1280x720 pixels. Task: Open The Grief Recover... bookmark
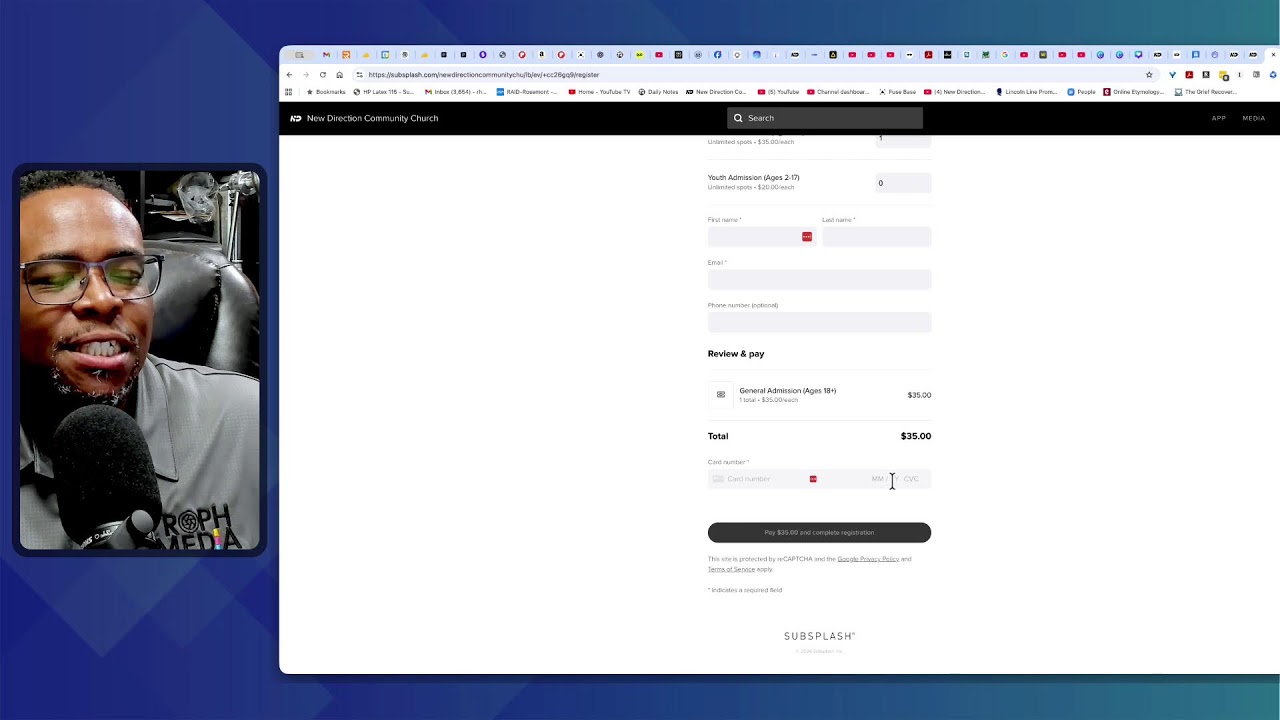pos(1206,92)
